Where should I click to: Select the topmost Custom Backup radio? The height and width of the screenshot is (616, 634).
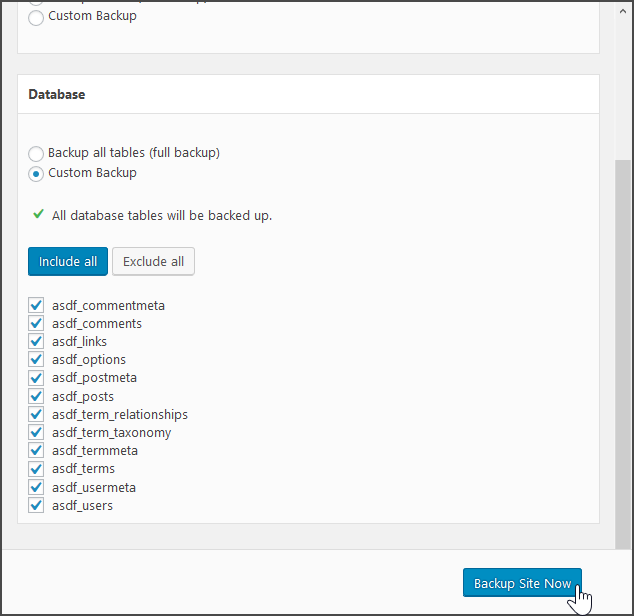tap(36, 17)
